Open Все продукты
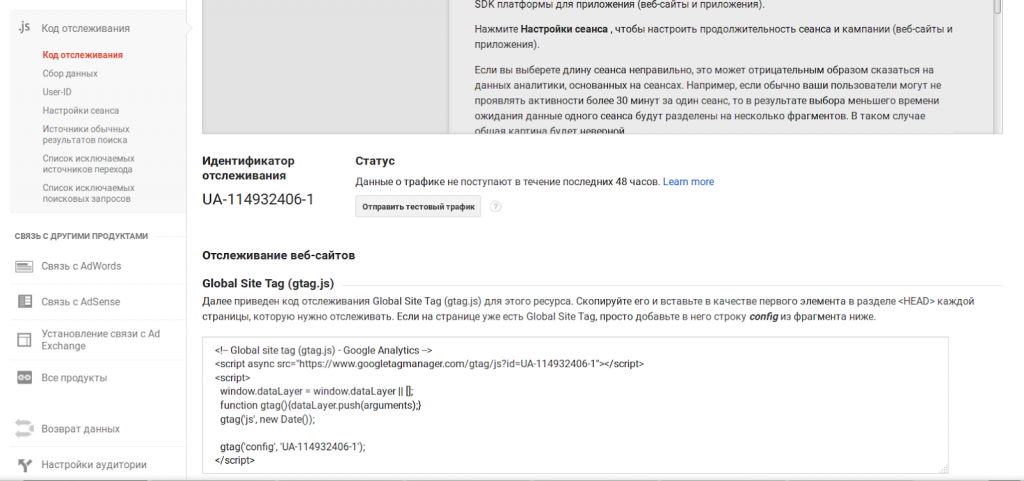 coord(74,378)
